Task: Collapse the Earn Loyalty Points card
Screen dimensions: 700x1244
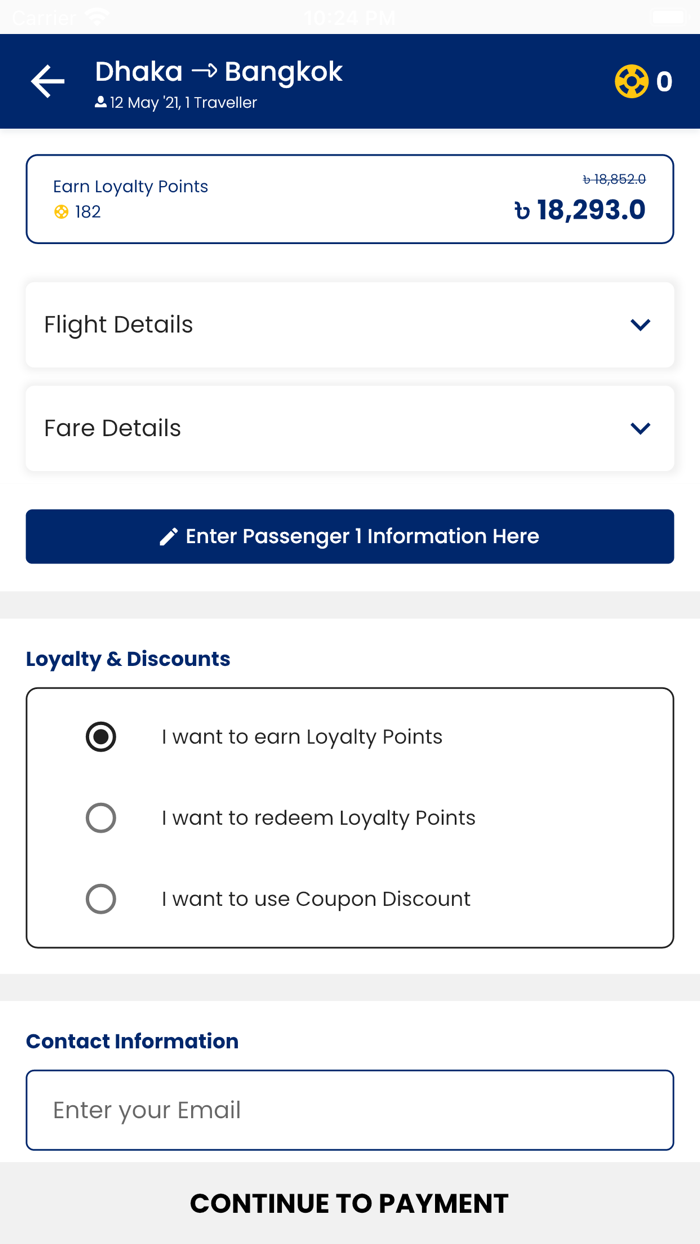Action: [x=350, y=198]
